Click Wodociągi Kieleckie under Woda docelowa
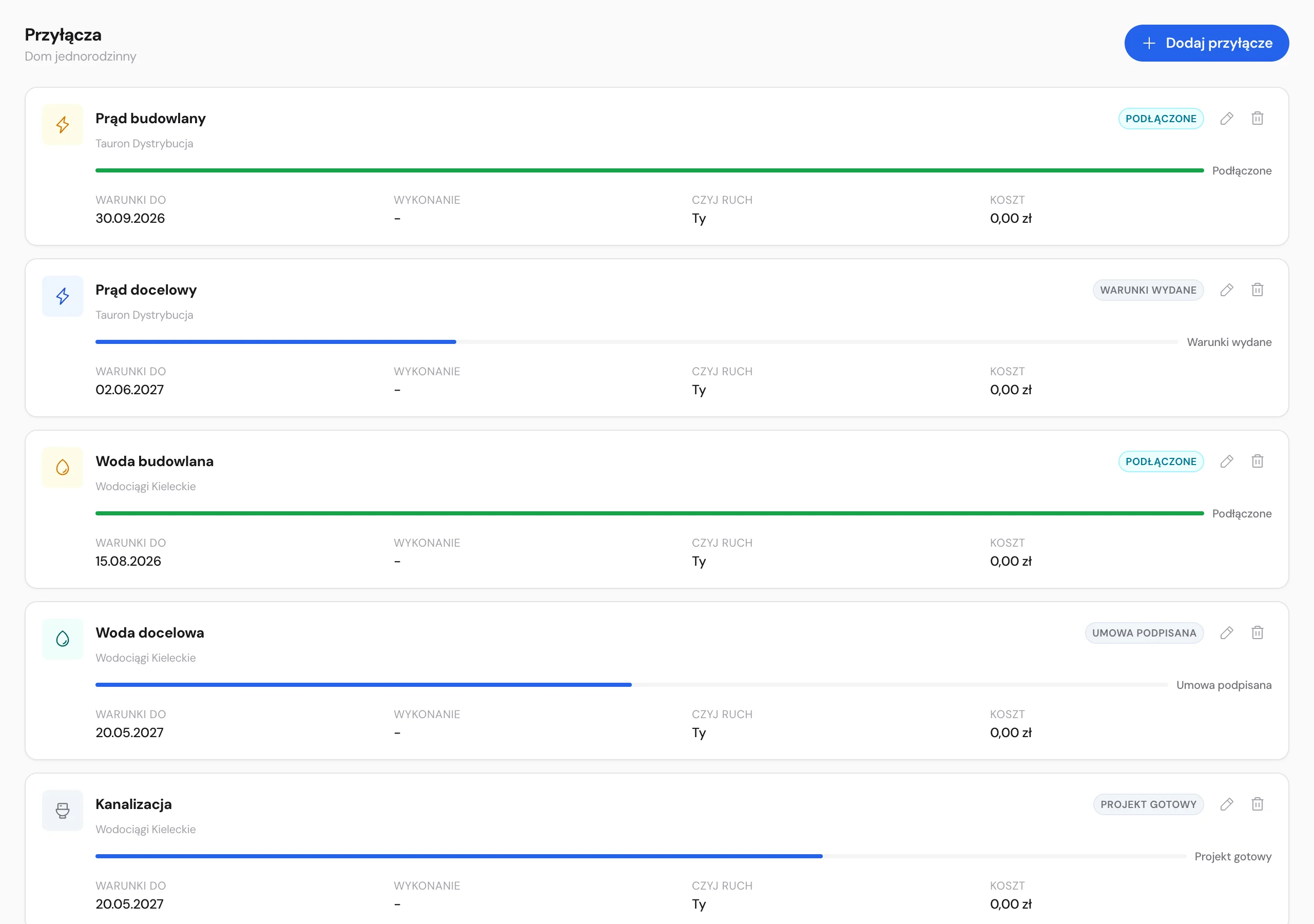The height and width of the screenshot is (924, 1314). click(x=145, y=658)
